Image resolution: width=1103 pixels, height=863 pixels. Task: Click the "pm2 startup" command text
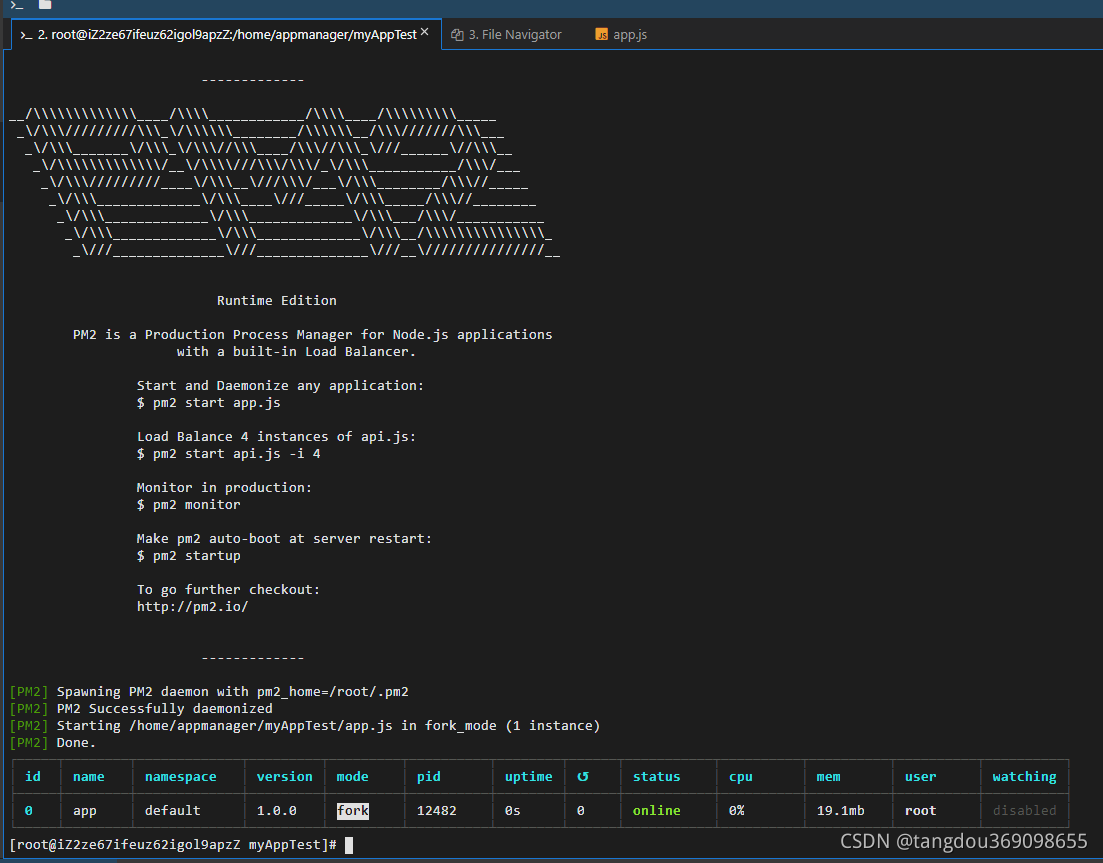(196, 556)
